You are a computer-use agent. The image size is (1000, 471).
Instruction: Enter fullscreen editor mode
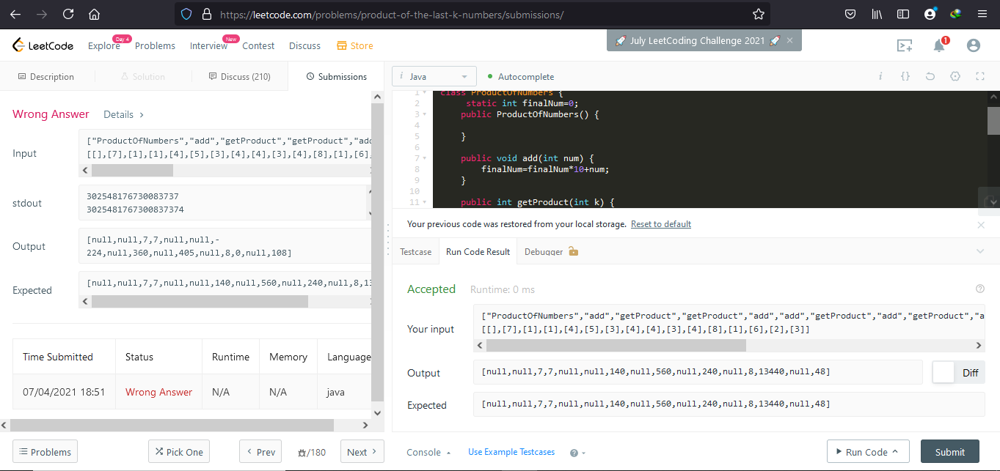[980, 76]
